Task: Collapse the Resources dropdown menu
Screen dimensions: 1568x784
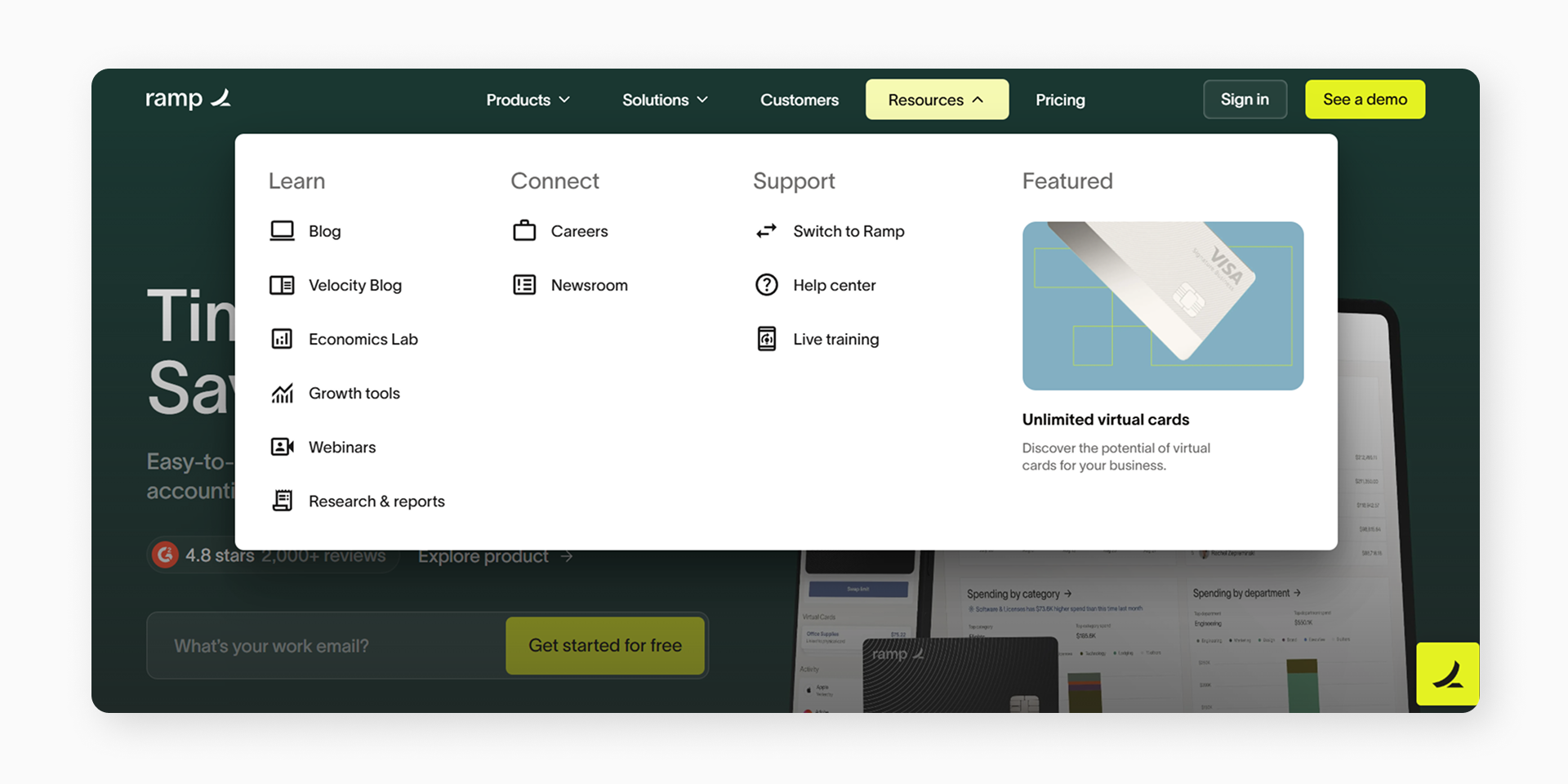Action: coord(937,100)
